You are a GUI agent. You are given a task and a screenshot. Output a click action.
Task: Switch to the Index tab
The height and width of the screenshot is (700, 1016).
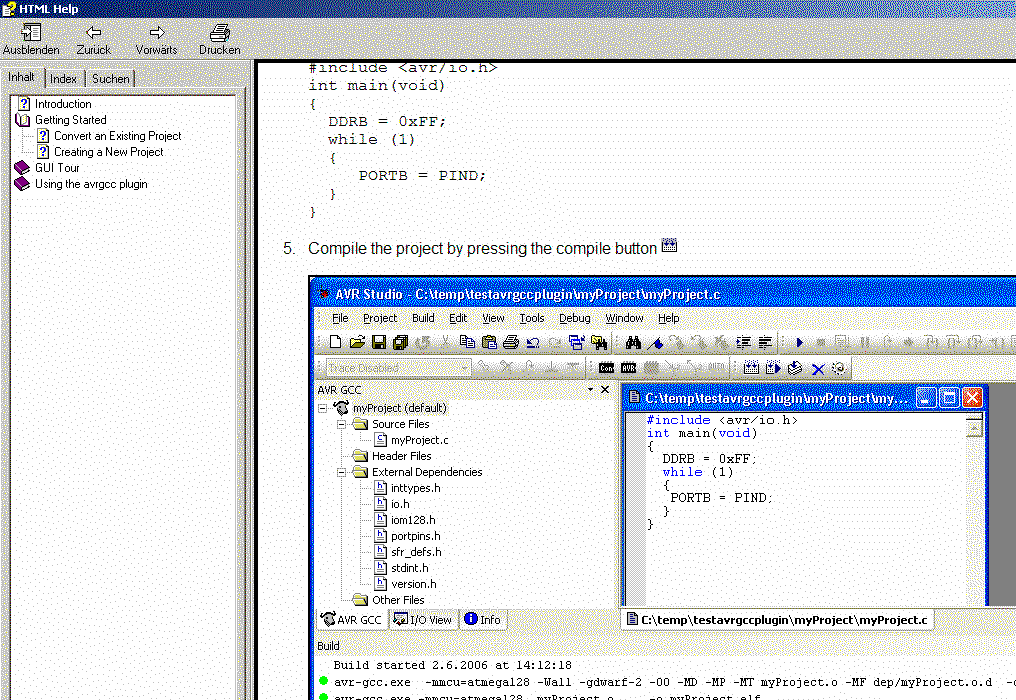coord(64,79)
